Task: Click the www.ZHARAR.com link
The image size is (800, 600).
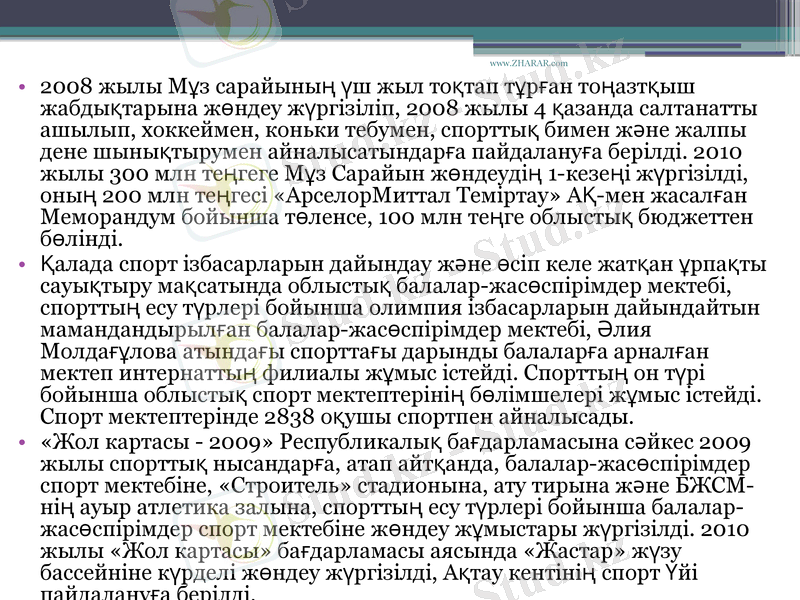Action: 528,62
